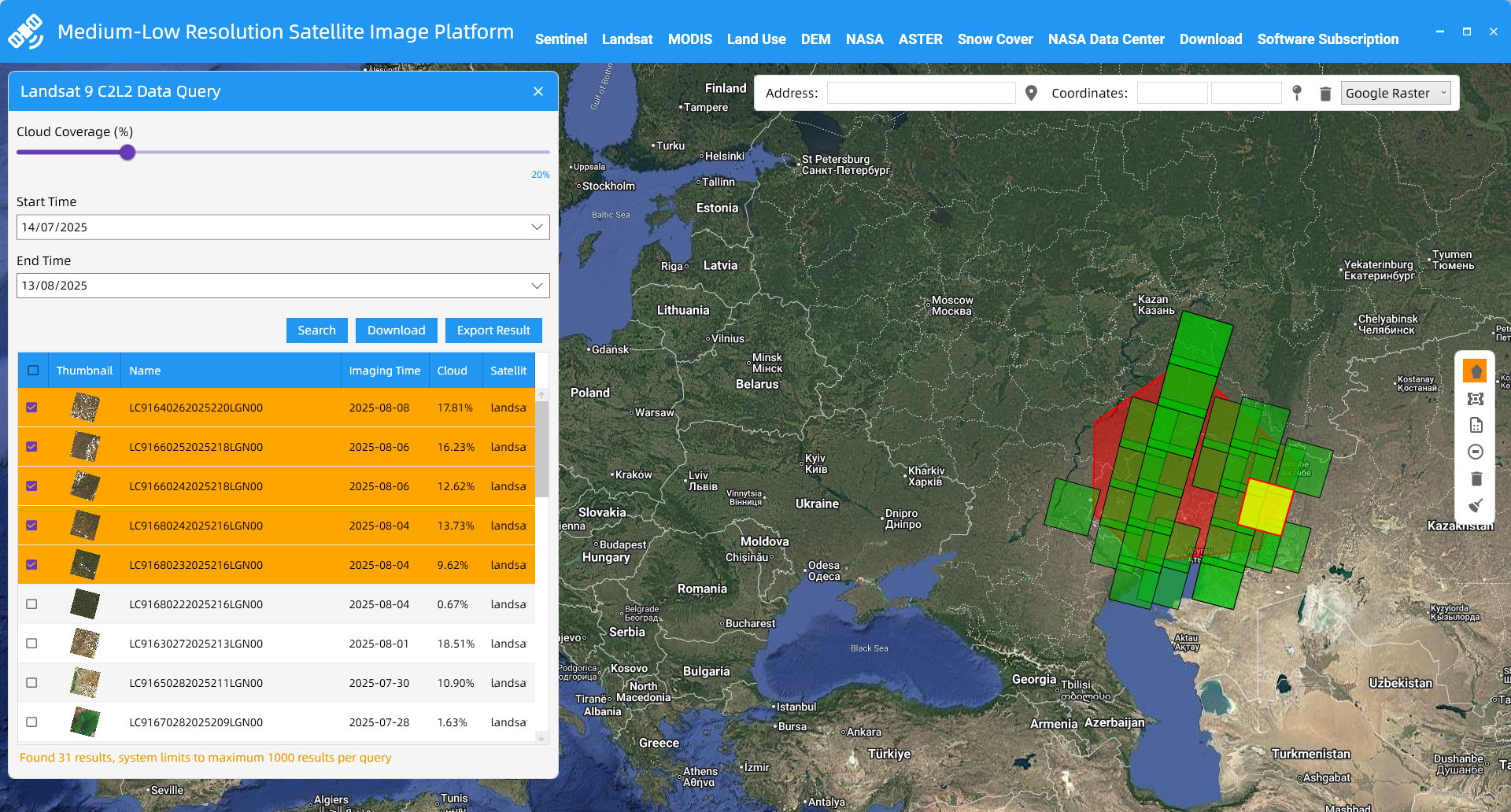Open the ASTER menu
Image resolution: width=1511 pixels, height=812 pixels.
[x=921, y=39]
